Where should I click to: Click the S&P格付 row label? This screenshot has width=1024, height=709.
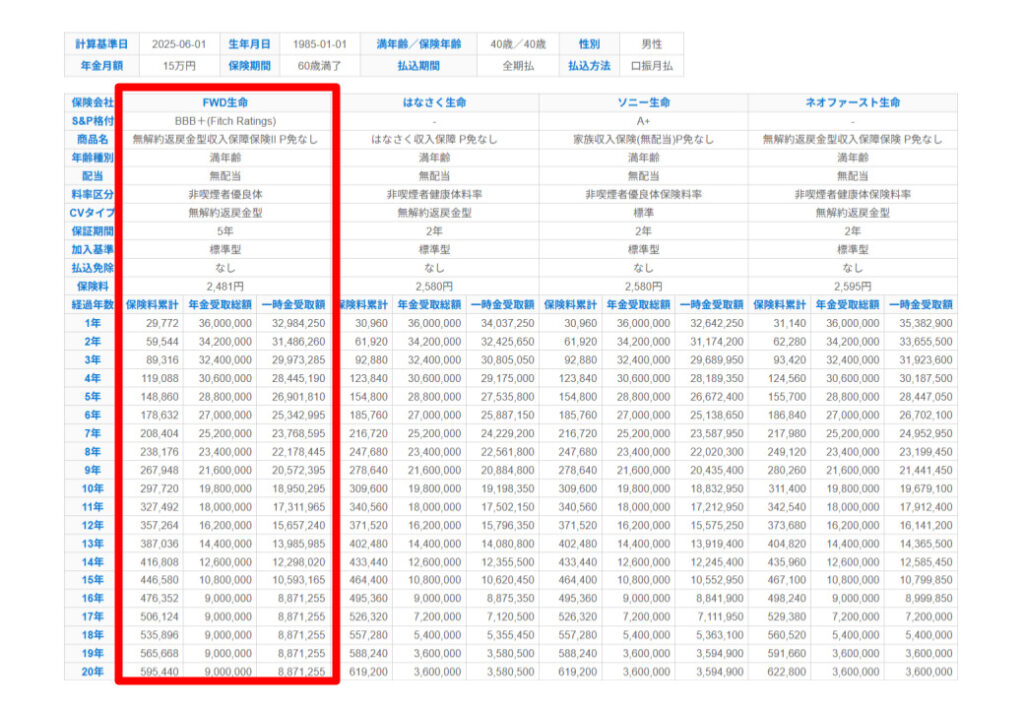93,121
